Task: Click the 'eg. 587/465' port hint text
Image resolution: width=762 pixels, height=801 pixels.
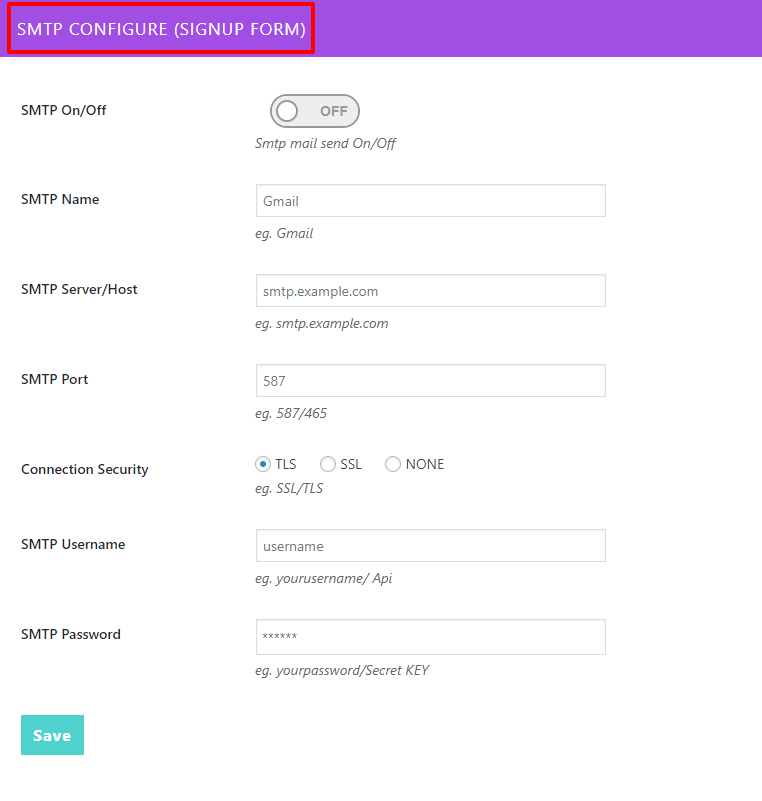Action: point(291,413)
